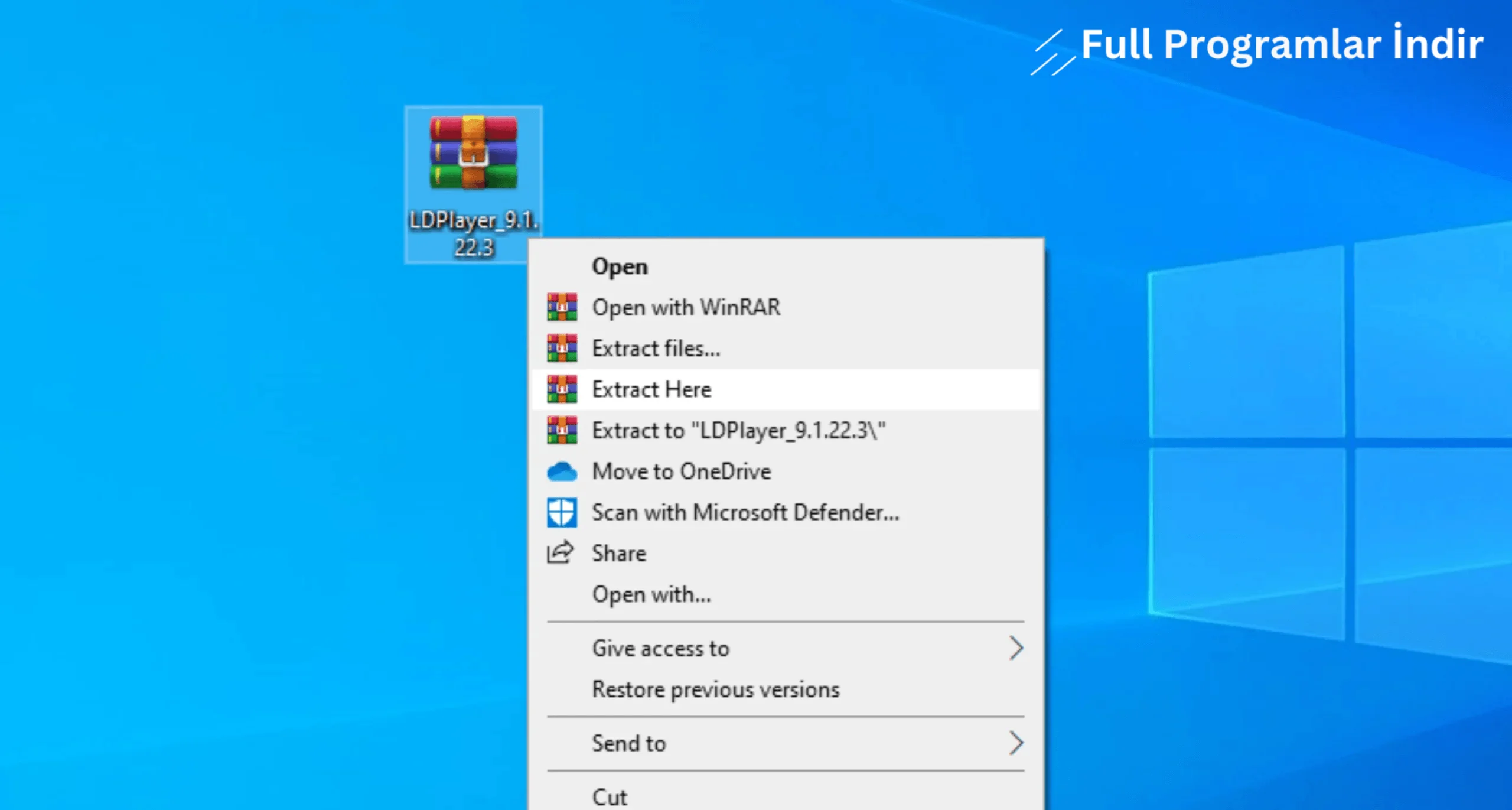The image size is (1512, 810).
Task: Expand the Give access to submenu arrow
Action: pos(1016,648)
